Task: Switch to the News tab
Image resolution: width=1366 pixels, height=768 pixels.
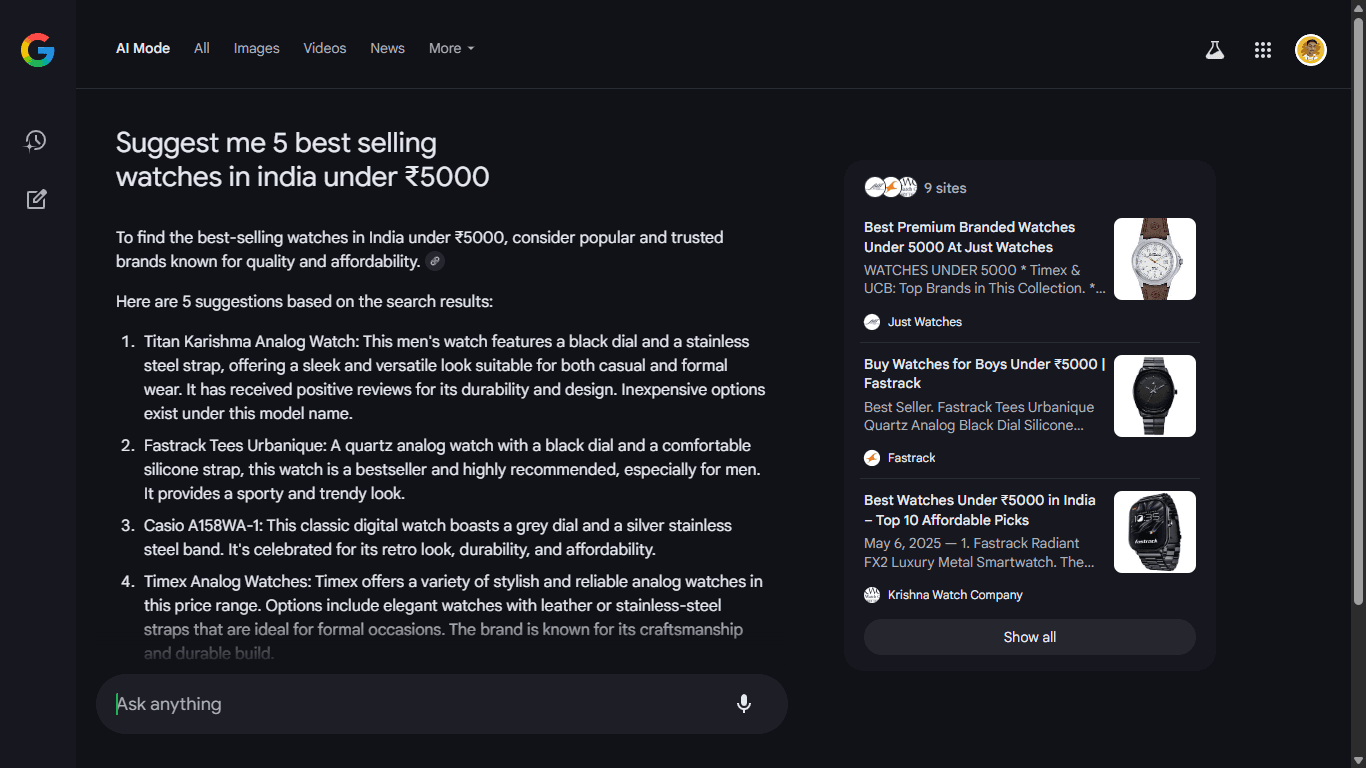Action: 387,48
